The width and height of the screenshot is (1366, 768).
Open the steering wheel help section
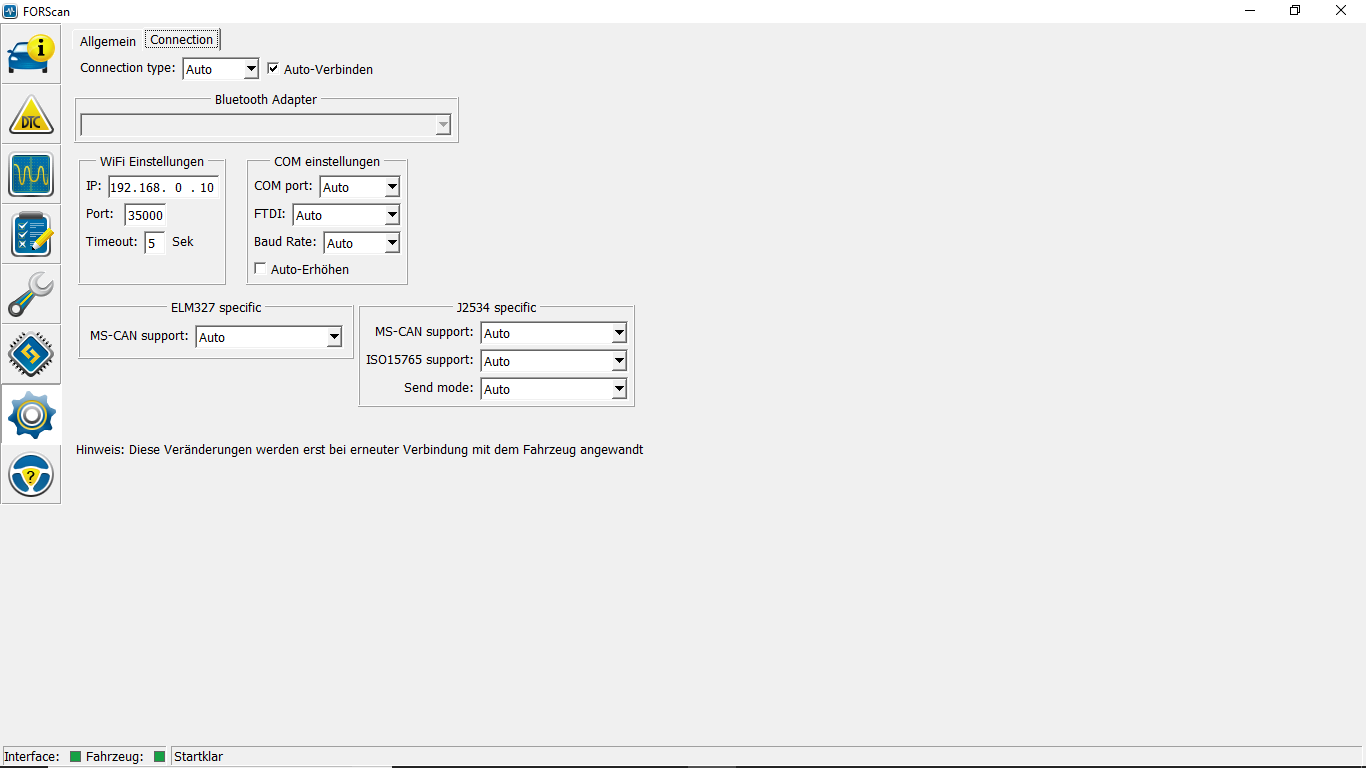tap(31, 475)
